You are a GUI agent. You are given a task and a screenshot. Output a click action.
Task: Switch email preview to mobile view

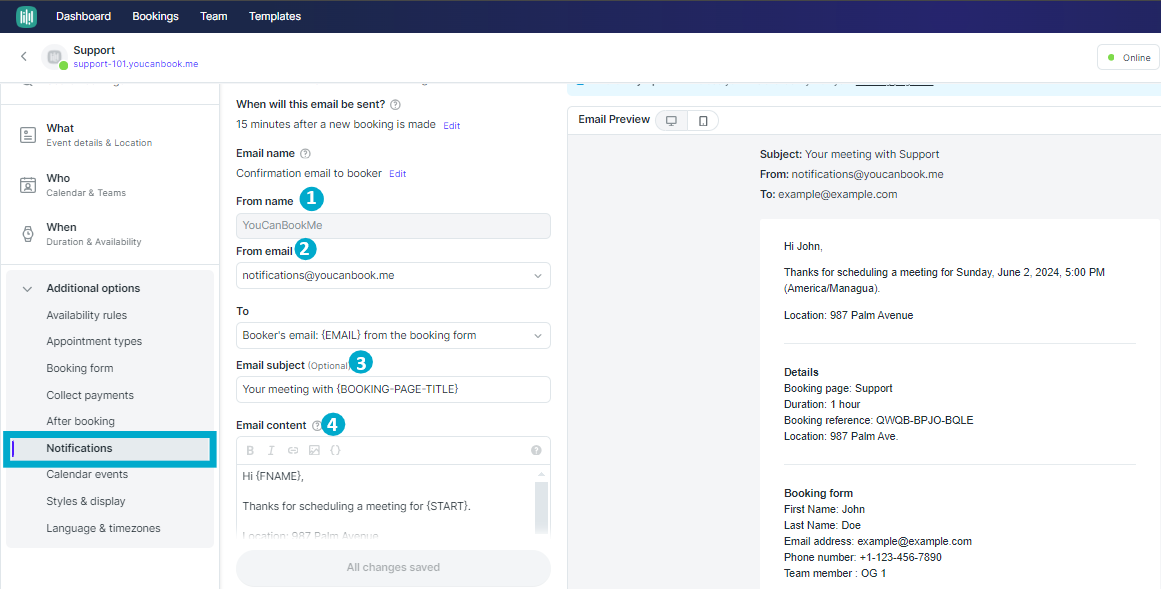(x=703, y=121)
